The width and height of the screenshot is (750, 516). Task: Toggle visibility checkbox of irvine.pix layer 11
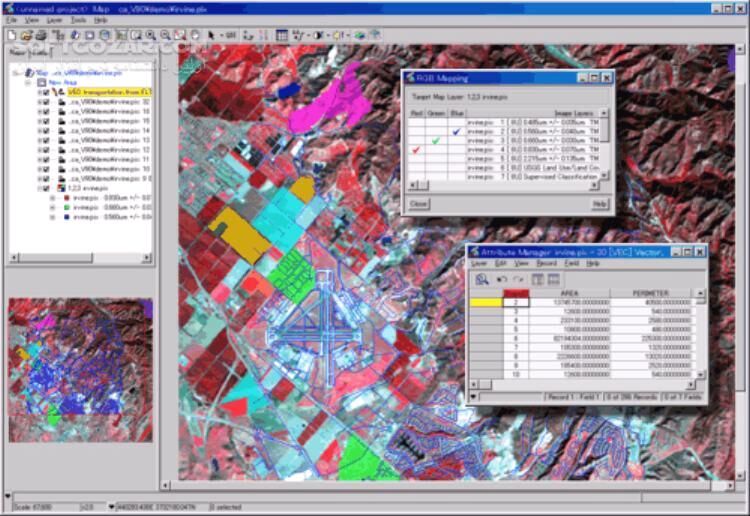point(46,159)
